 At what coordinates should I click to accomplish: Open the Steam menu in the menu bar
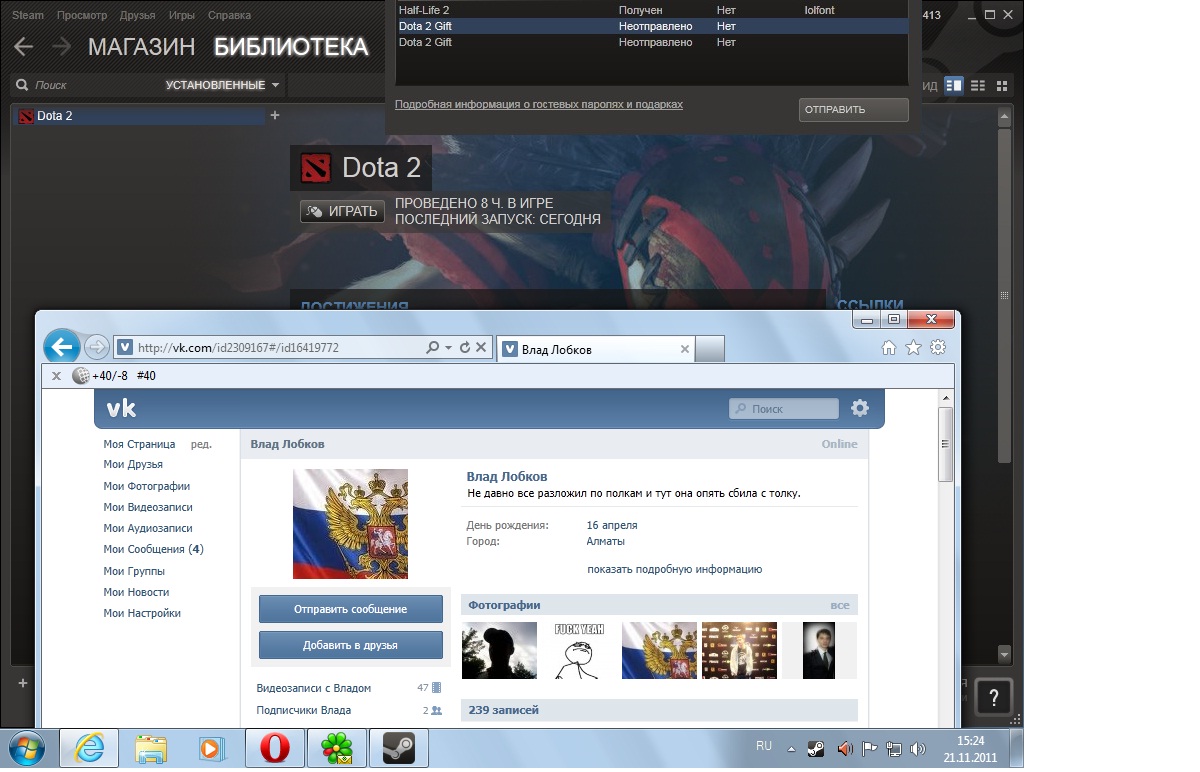tap(28, 15)
